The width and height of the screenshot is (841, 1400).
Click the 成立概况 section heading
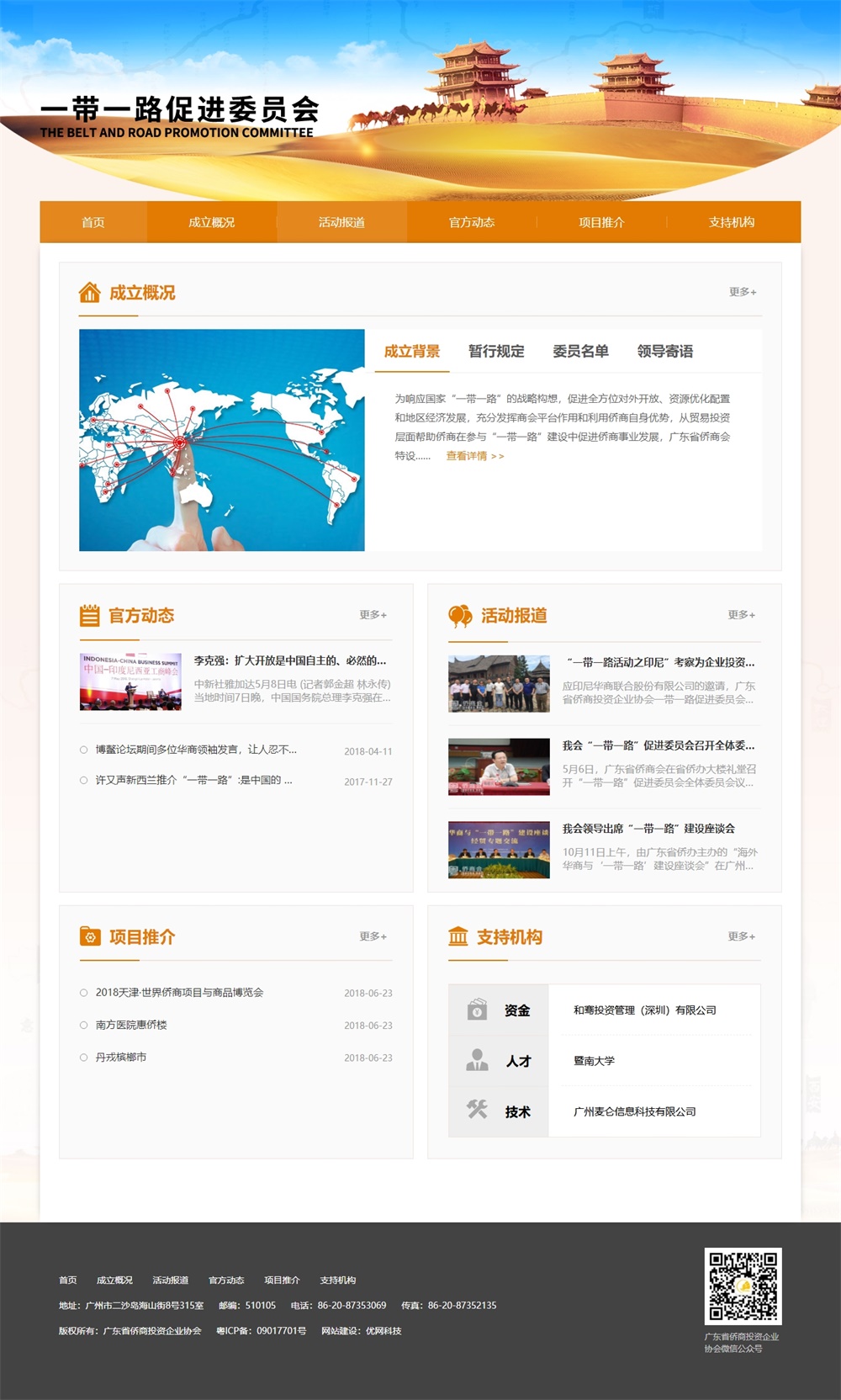[142, 293]
